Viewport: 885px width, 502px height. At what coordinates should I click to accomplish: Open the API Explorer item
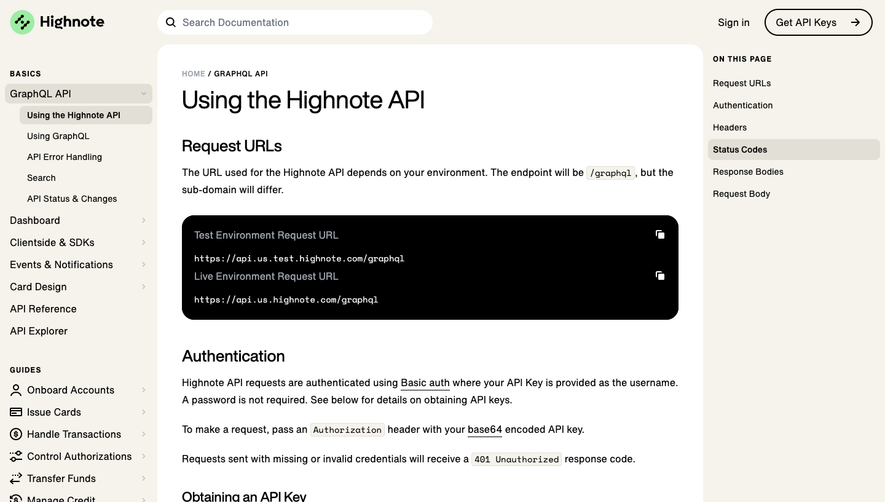(x=38, y=331)
